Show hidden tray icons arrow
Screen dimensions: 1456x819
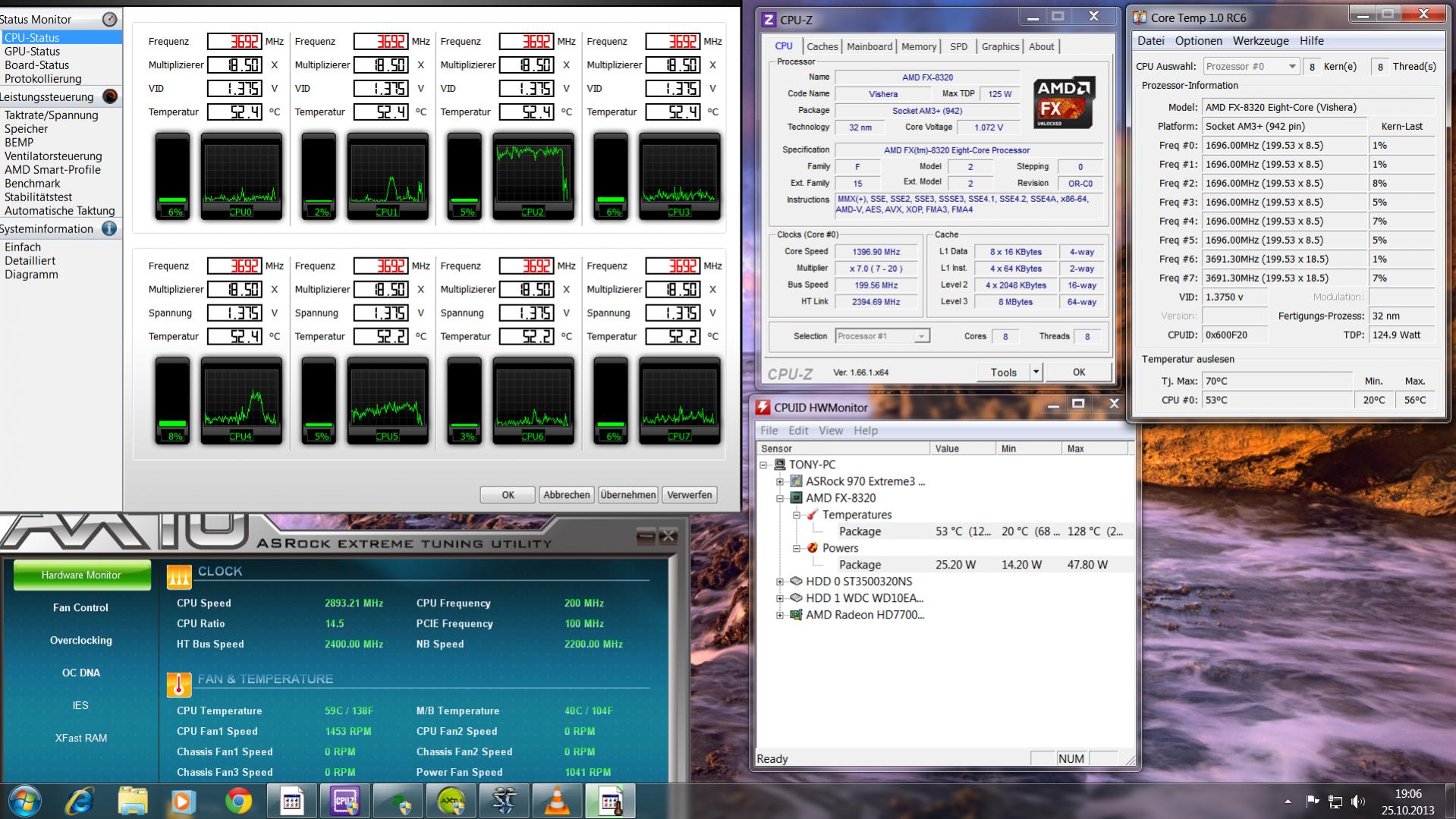[1288, 802]
